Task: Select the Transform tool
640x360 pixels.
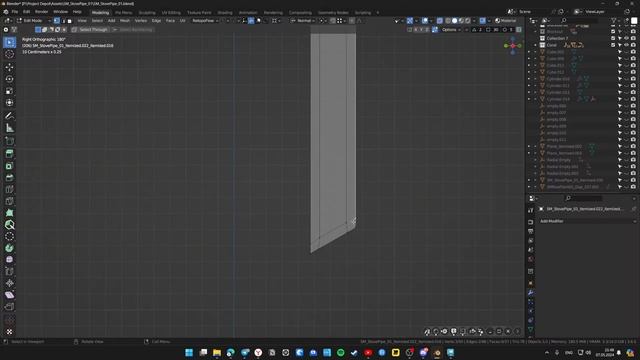Action: tap(9, 102)
